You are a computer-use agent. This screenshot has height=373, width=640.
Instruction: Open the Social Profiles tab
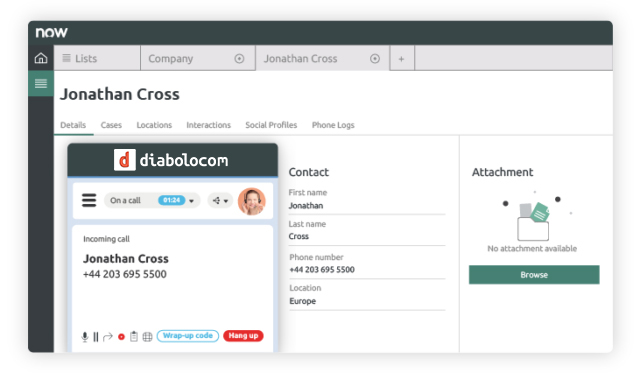coord(271,125)
